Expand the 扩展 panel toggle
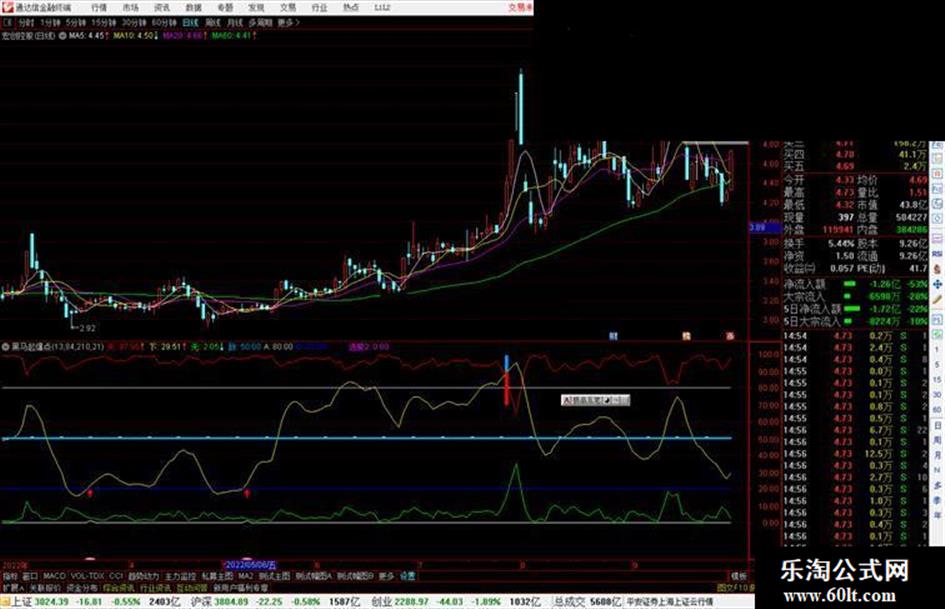Image resolution: width=945 pixels, height=609 pixels. coord(12,587)
